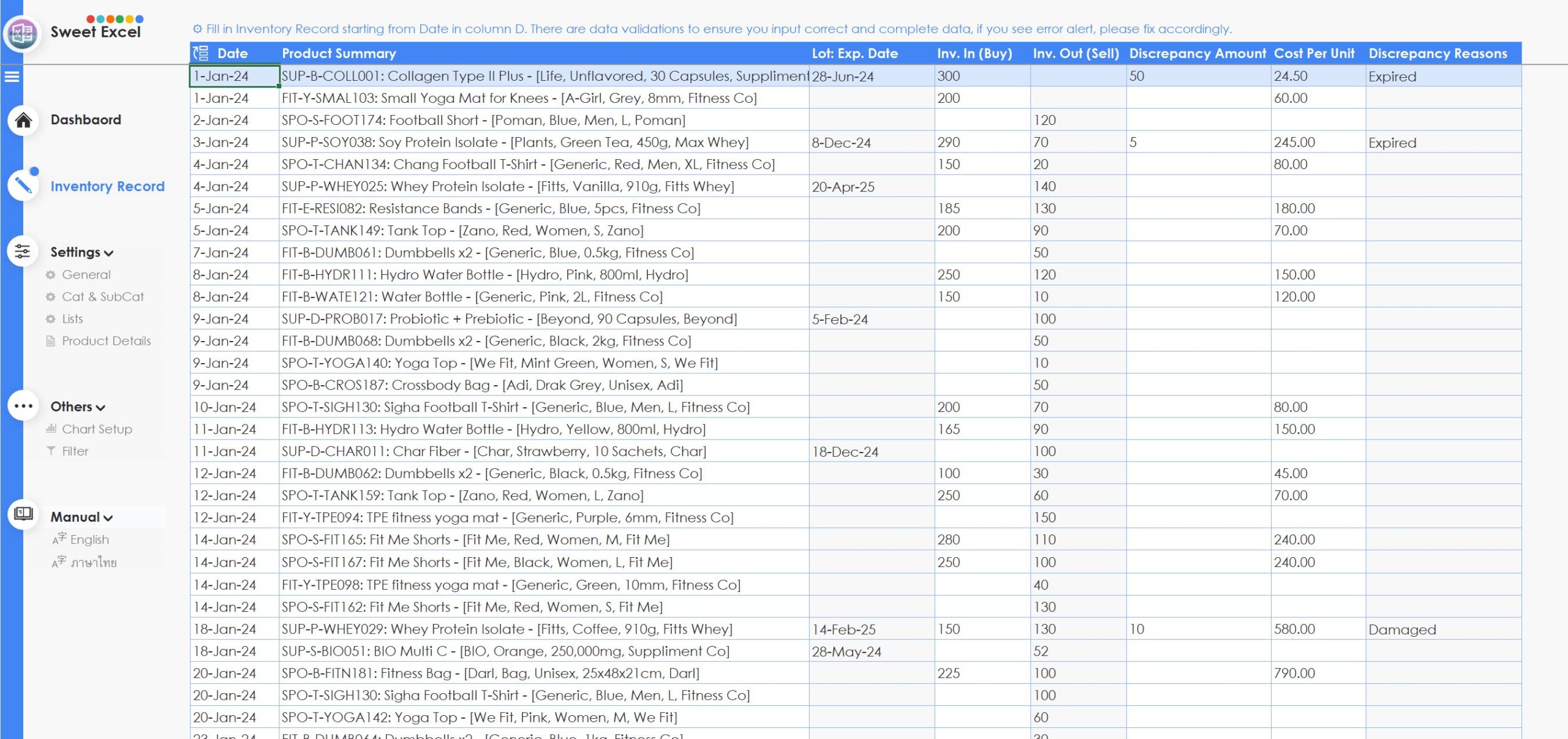
Task: Select the Crossbody Bag product cell
Action: pos(545,385)
